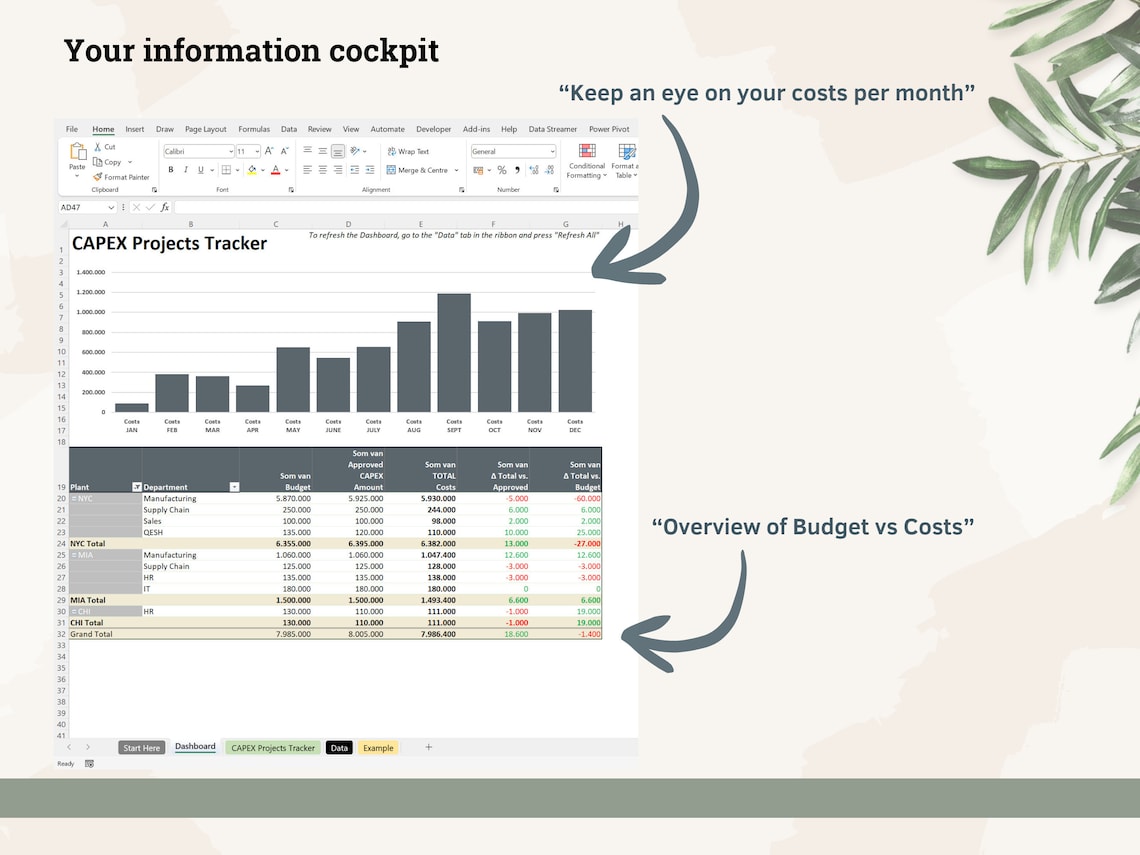Open the Font Color swatch picker
The height and width of the screenshot is (855, 1140).
click(x=275, y=170)
